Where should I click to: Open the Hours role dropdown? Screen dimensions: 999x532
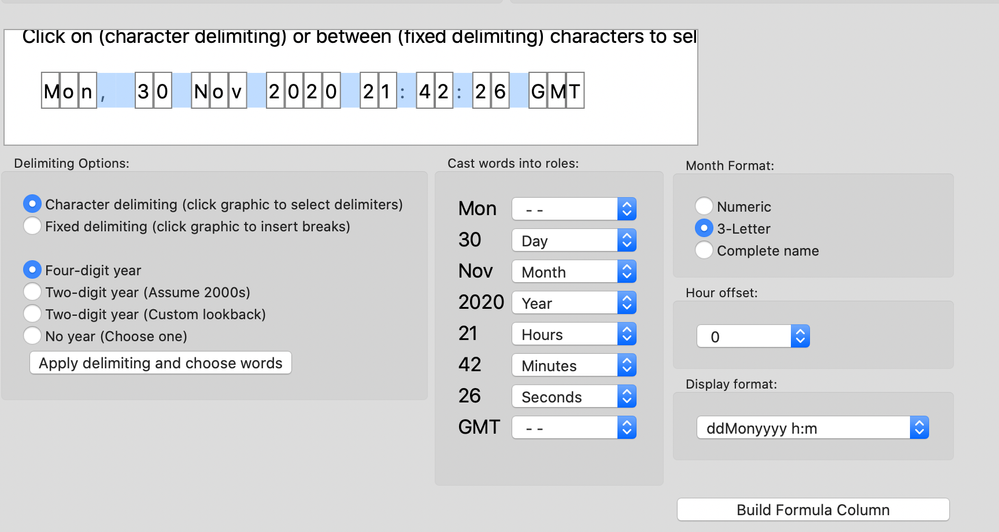pos(574,335)
